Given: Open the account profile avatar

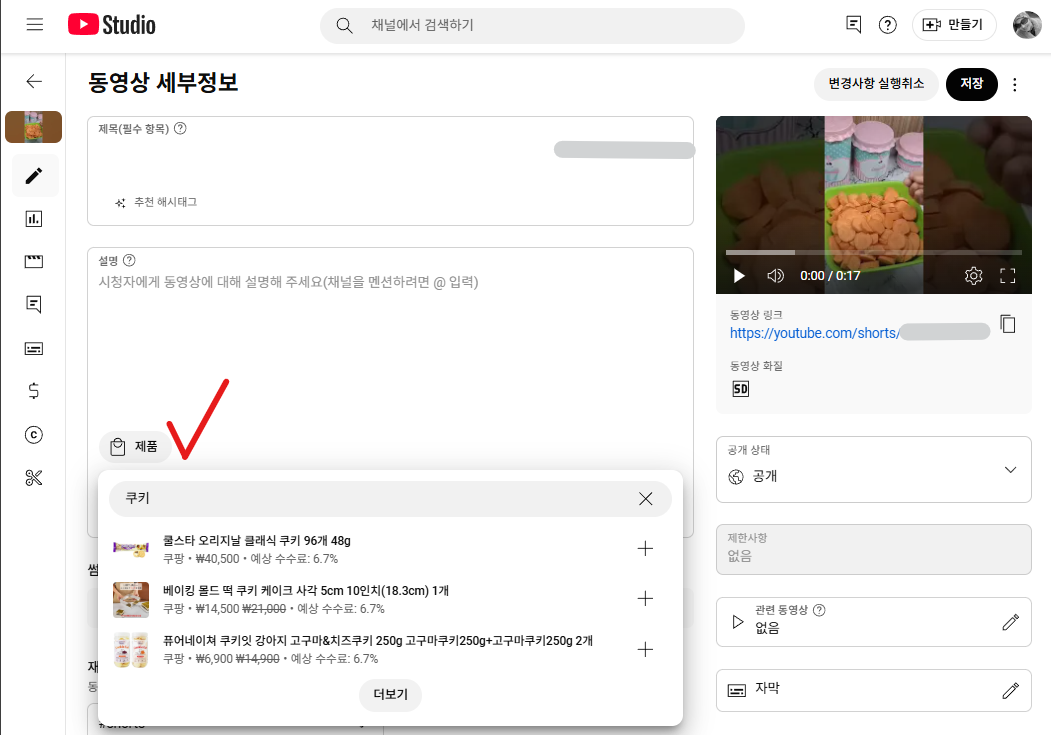Looking at the screenshot, I should 1027,25.
